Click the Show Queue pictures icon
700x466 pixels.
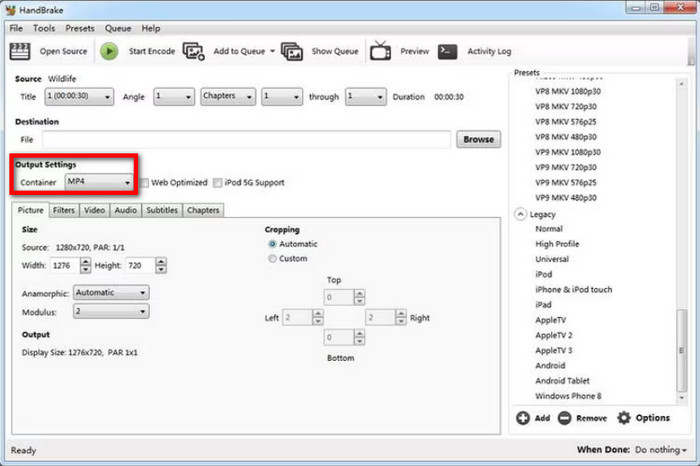(x=292, y=51)
